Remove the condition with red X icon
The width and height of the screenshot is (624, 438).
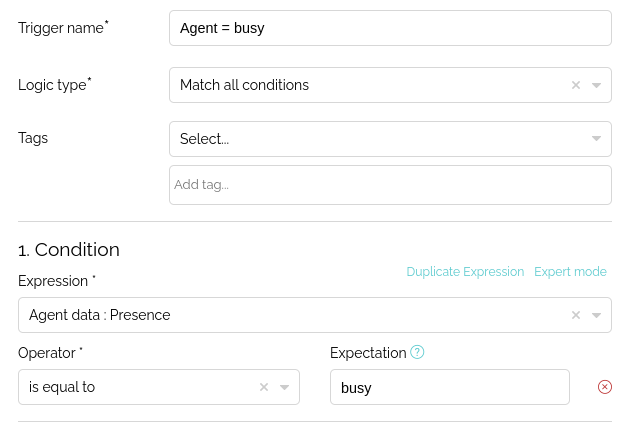[604, 387]
